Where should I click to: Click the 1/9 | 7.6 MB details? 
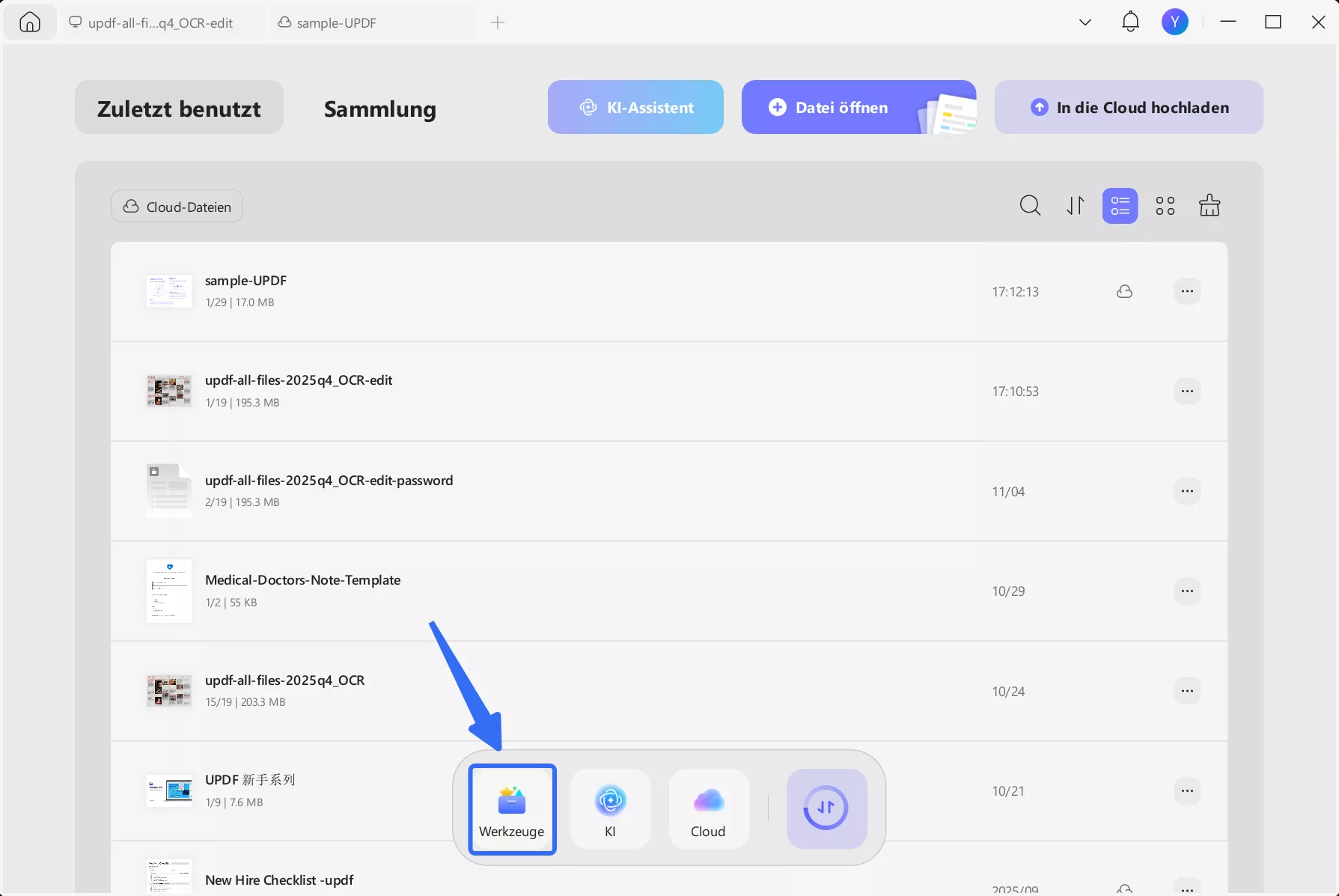coord(234,802)
